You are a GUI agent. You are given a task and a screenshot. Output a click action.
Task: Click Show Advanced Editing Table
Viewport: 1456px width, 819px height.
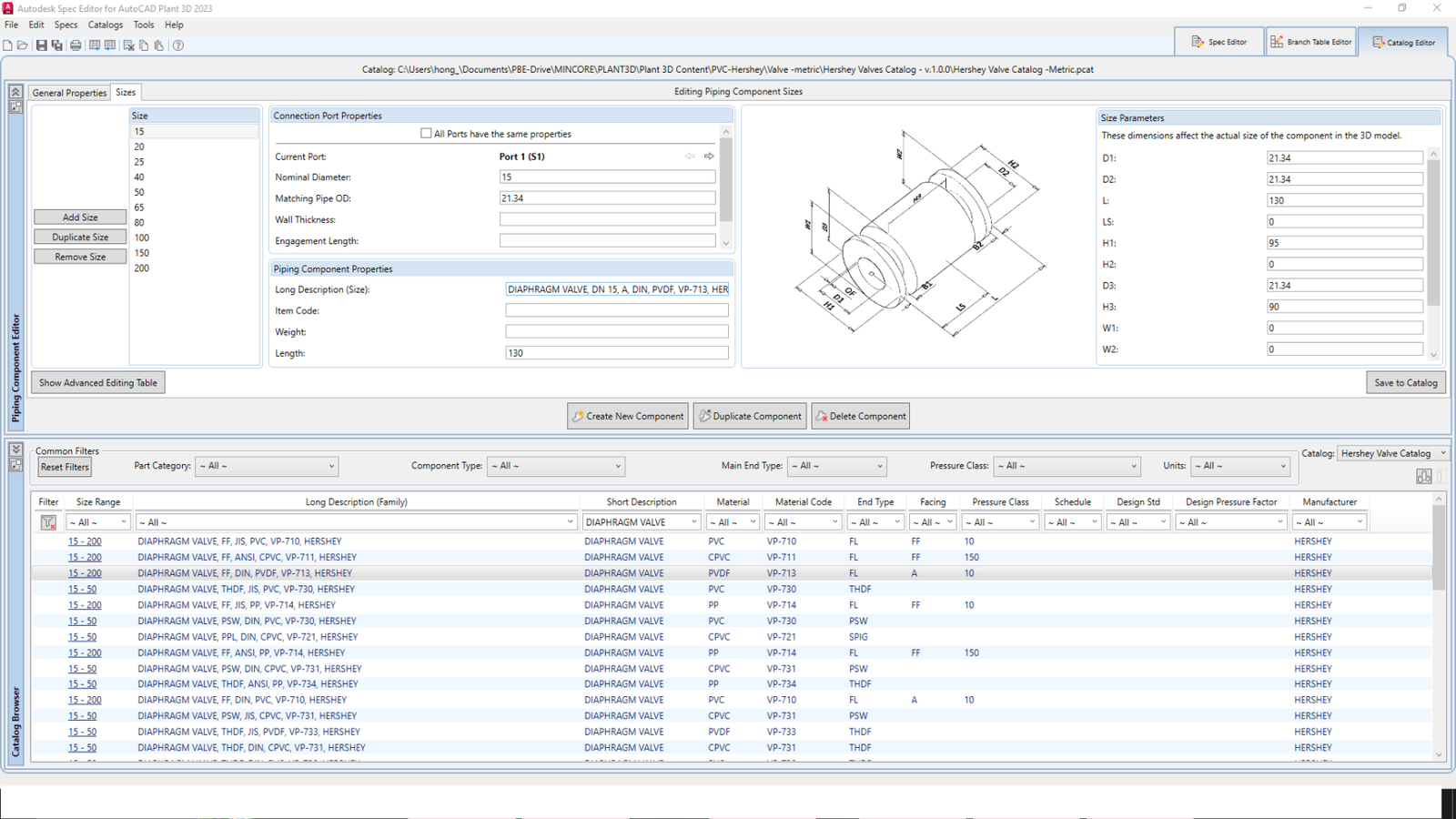[98, 383]
